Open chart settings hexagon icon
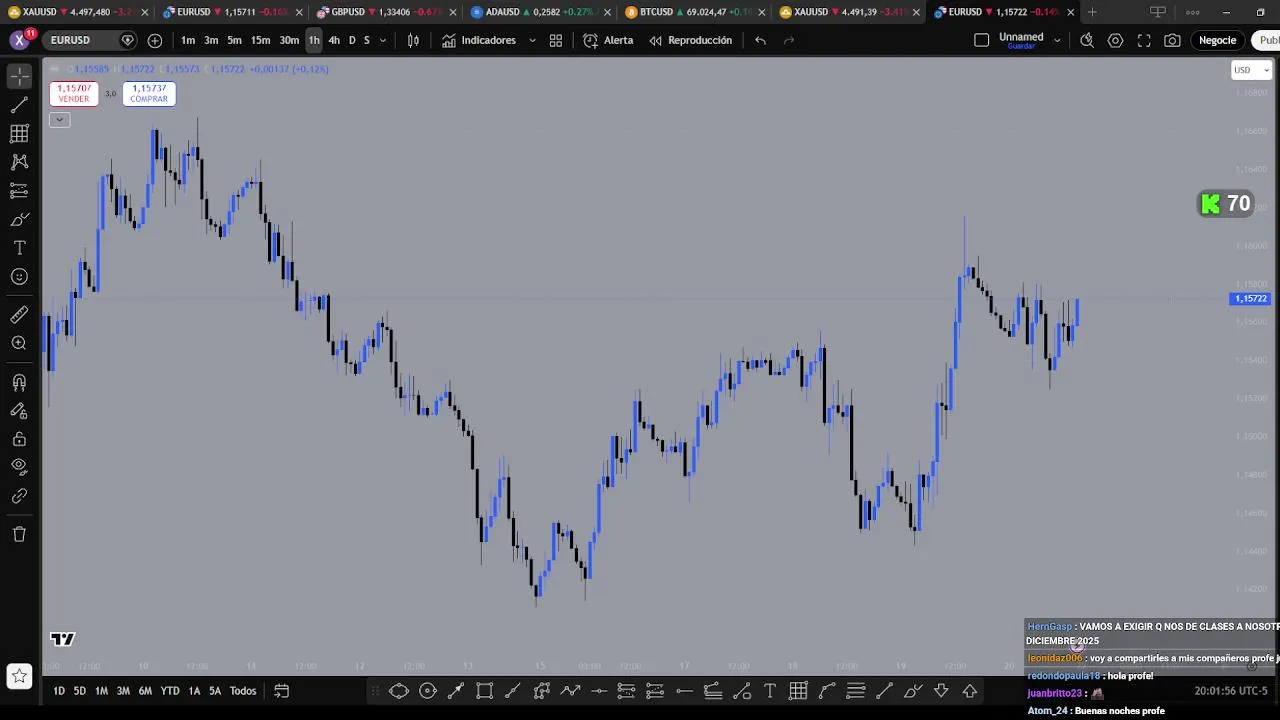This screenshot has width=1280, height=720. pos(1116,40)
